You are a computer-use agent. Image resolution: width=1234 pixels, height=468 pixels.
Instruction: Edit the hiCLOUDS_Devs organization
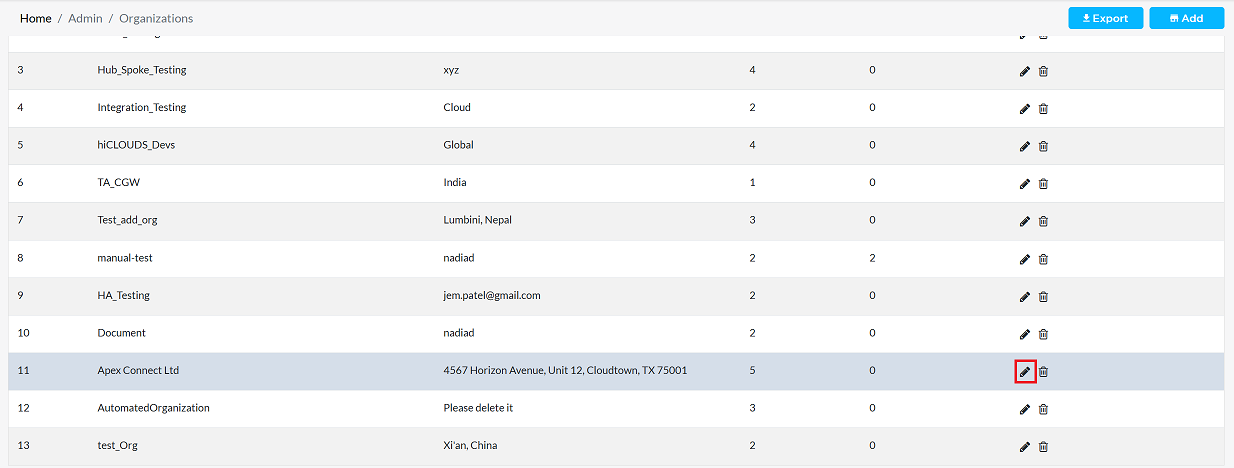click(1024, 146)
